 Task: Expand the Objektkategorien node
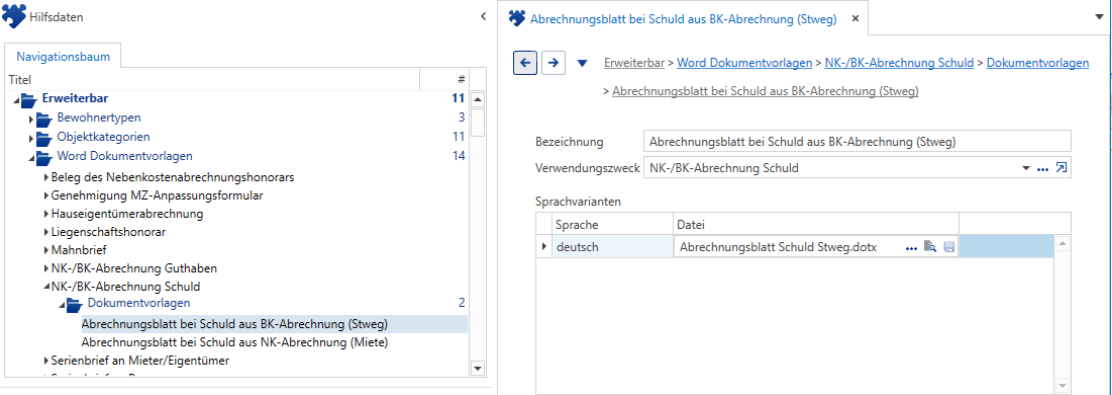click(x=31, y=138)
